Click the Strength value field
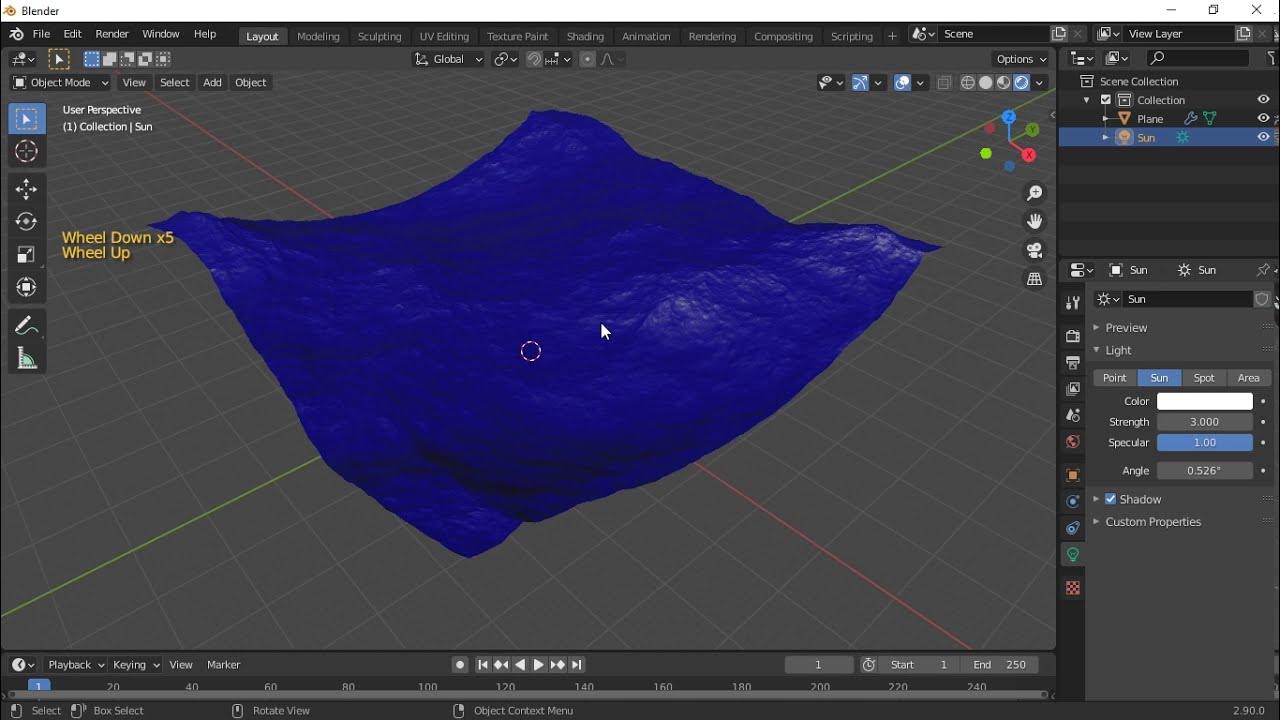Viewport: 1280px width, 720px height. (1204, 422)
